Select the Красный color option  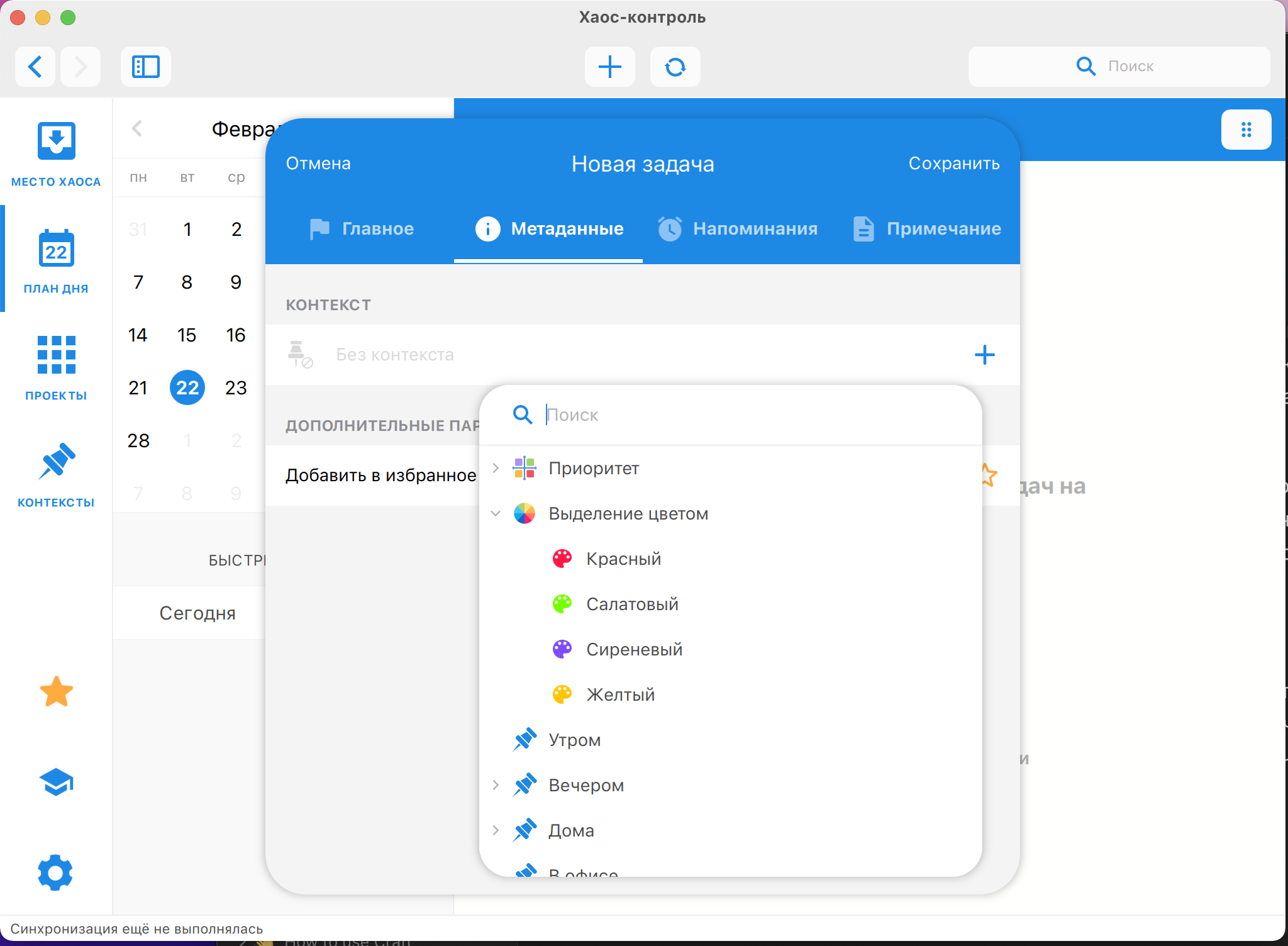[623, 559]
